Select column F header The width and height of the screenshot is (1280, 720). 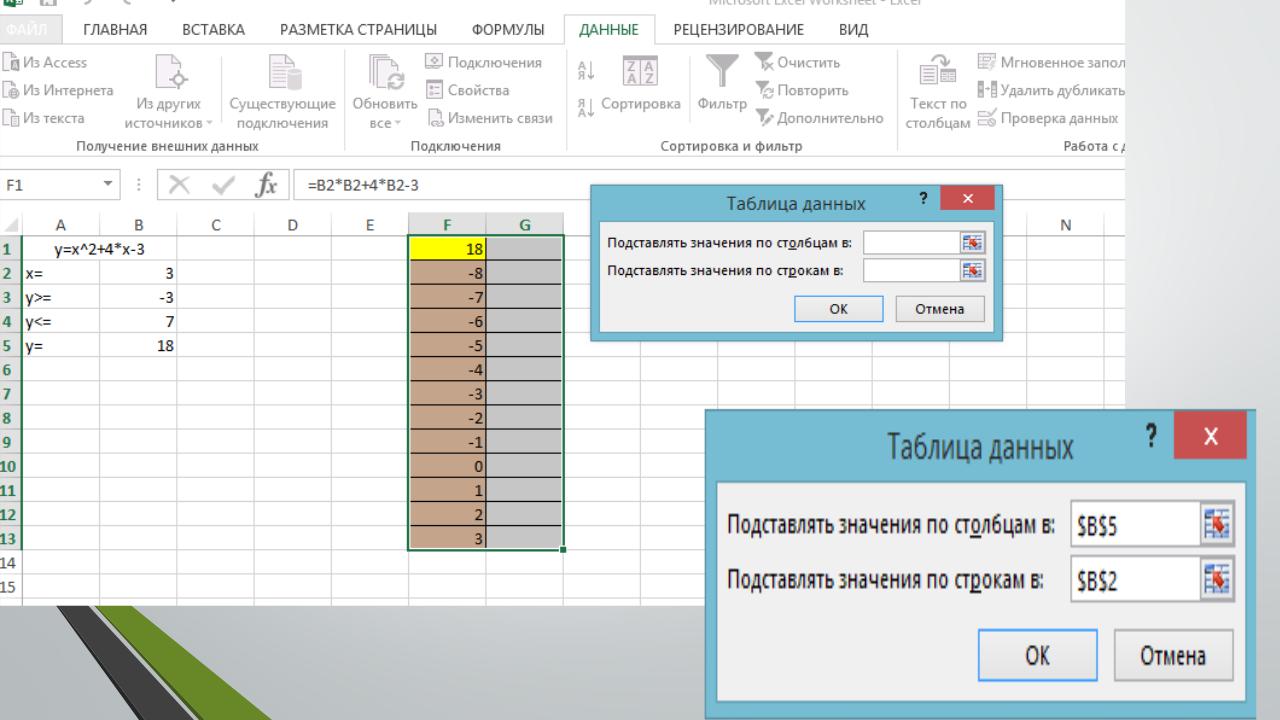447,225
